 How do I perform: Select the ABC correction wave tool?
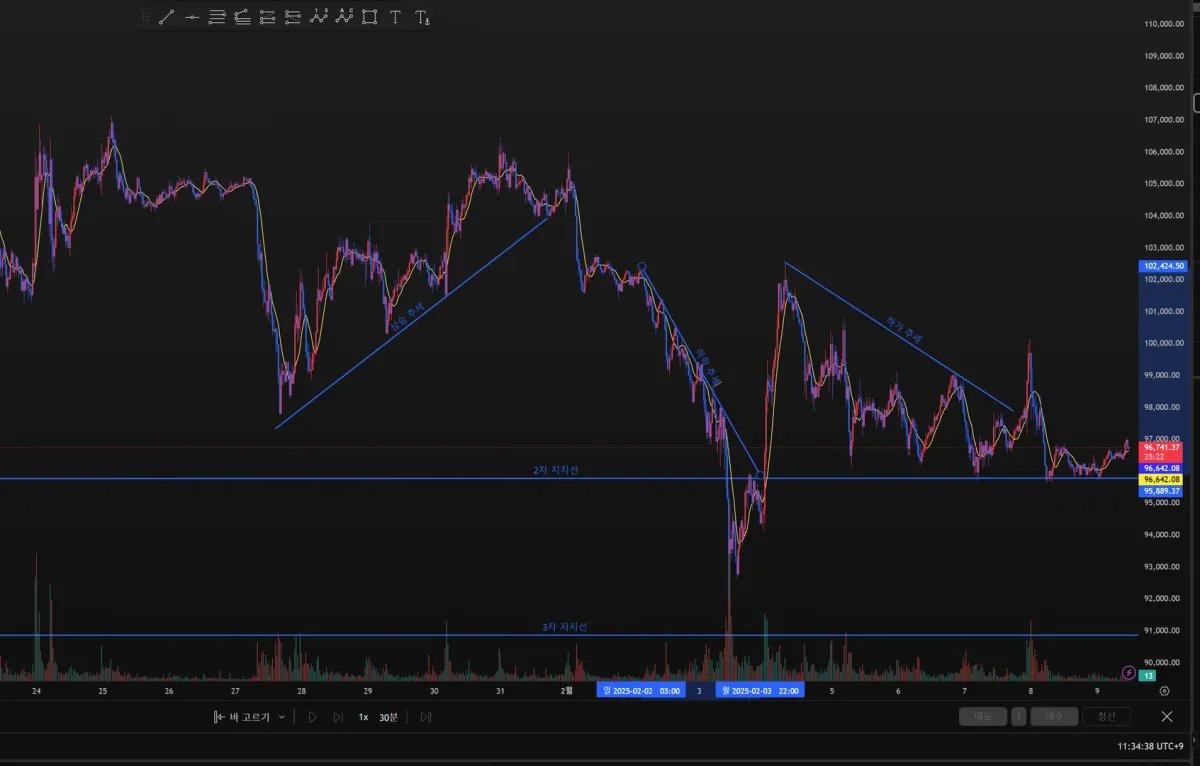[x=344, y=17]
